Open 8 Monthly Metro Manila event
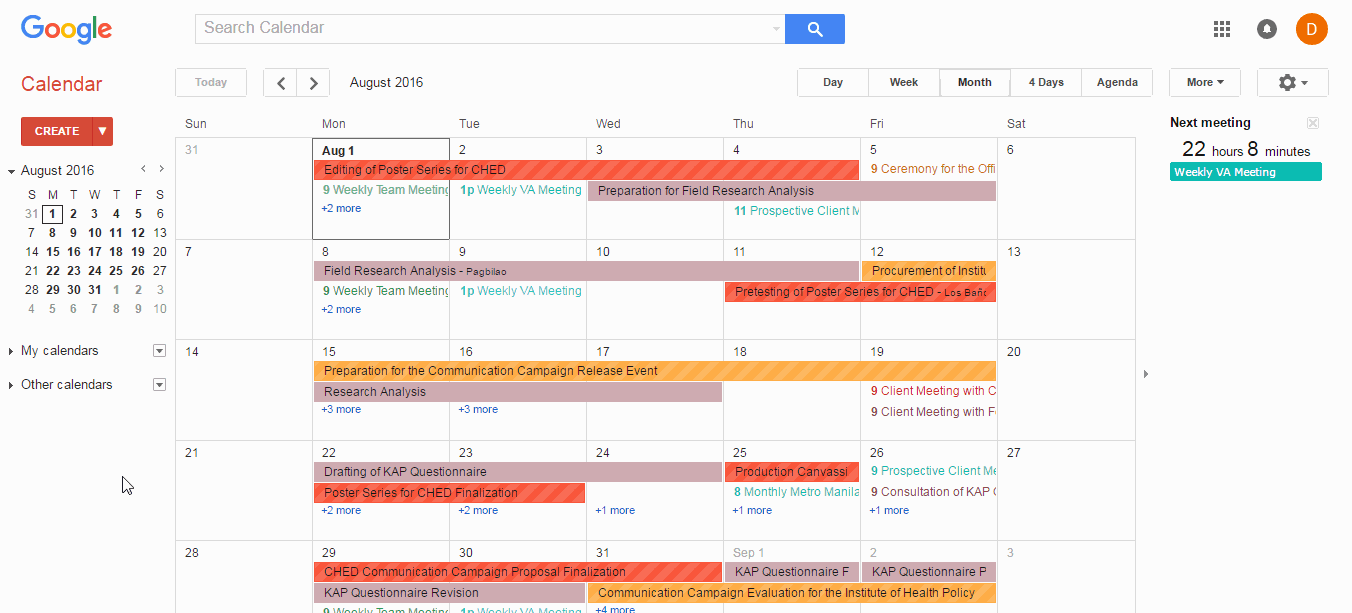This screenshot has height=613, width=1352. (x=796, y=492)
